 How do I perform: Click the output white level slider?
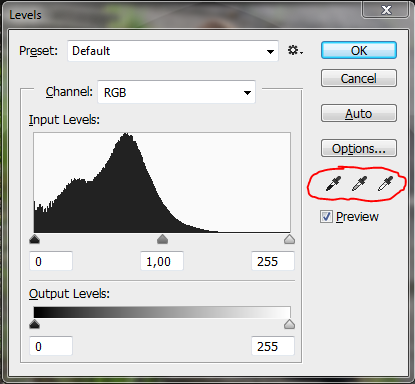point(289,324)
